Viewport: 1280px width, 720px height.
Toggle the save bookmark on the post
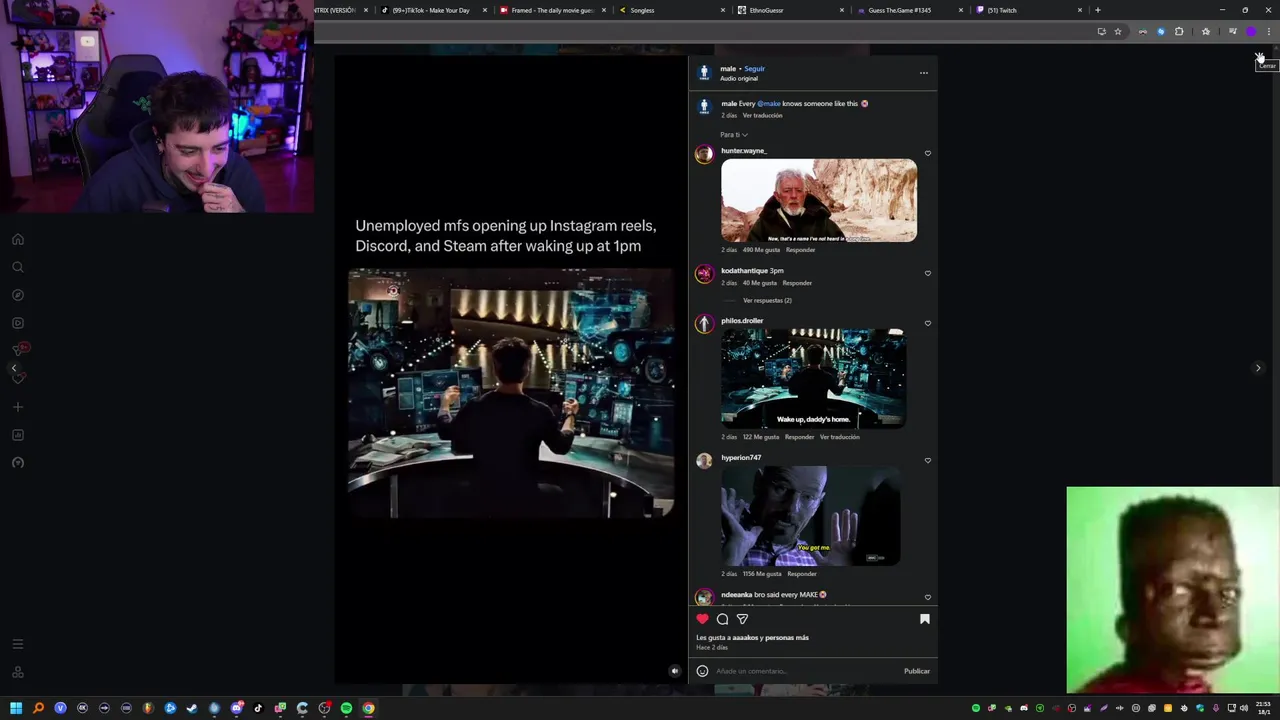[x=924, y=619]
